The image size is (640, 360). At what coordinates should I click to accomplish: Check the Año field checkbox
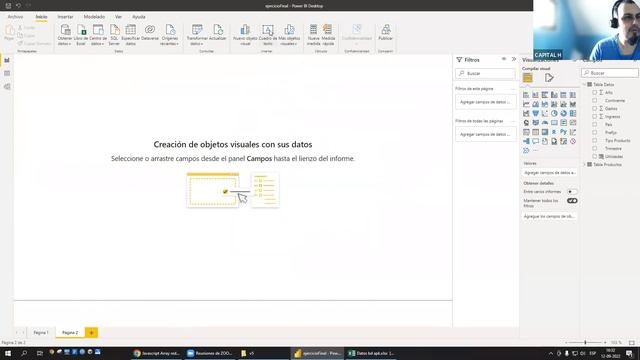click(595, 93)
